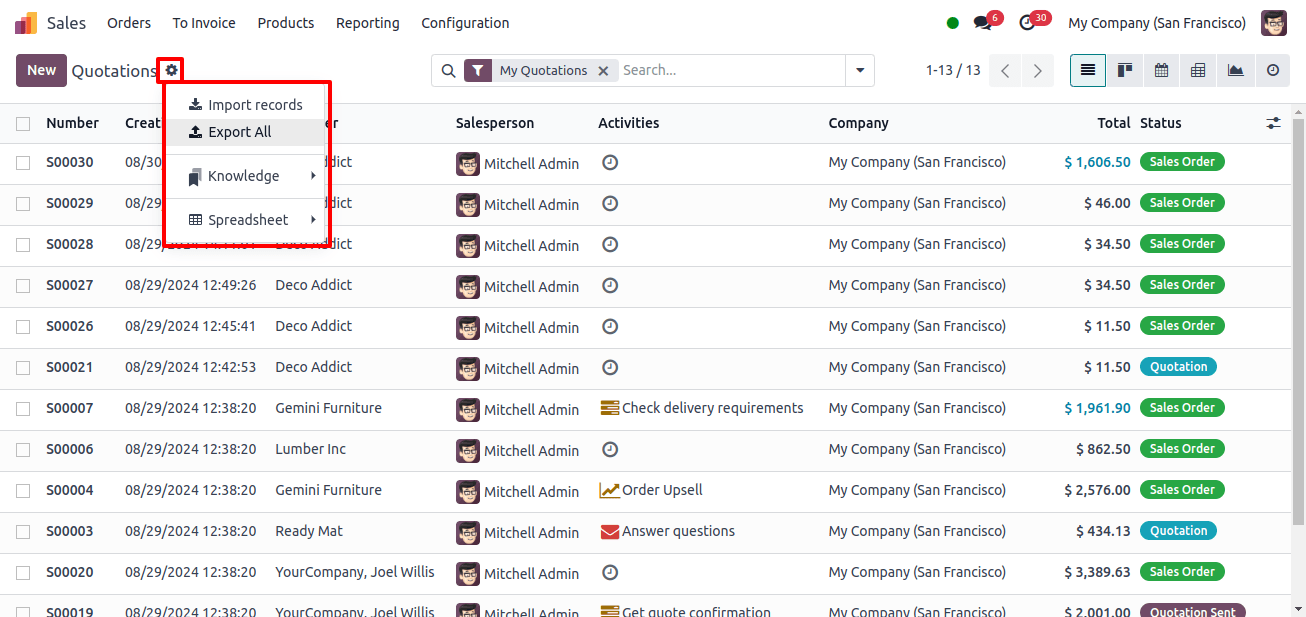
Task: Click the $ 1,961.90 total on S00007
Action: tap(1097, 408)
